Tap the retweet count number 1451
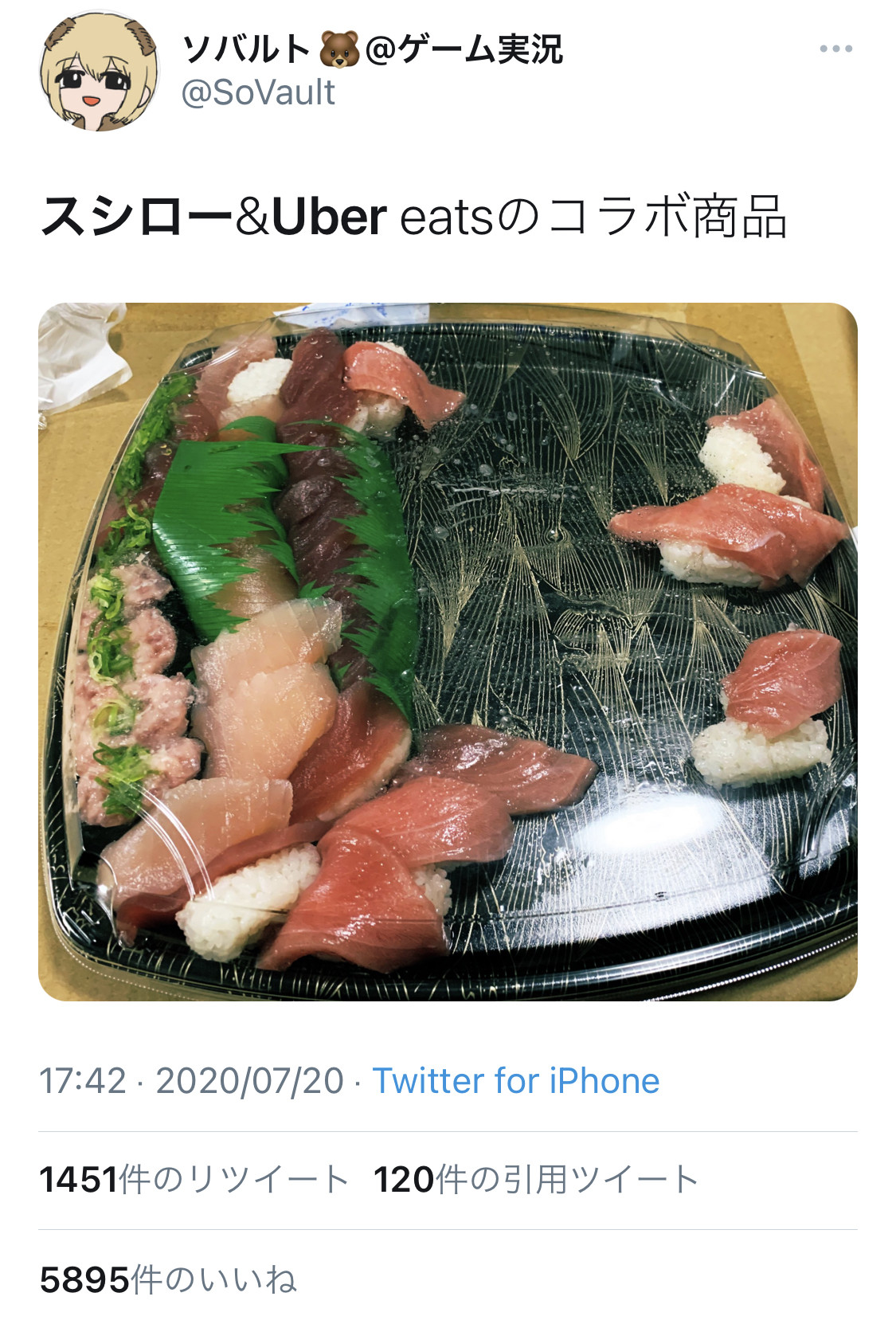The width and height of the screenshot is (896, 1320). tap(78, 1180)
